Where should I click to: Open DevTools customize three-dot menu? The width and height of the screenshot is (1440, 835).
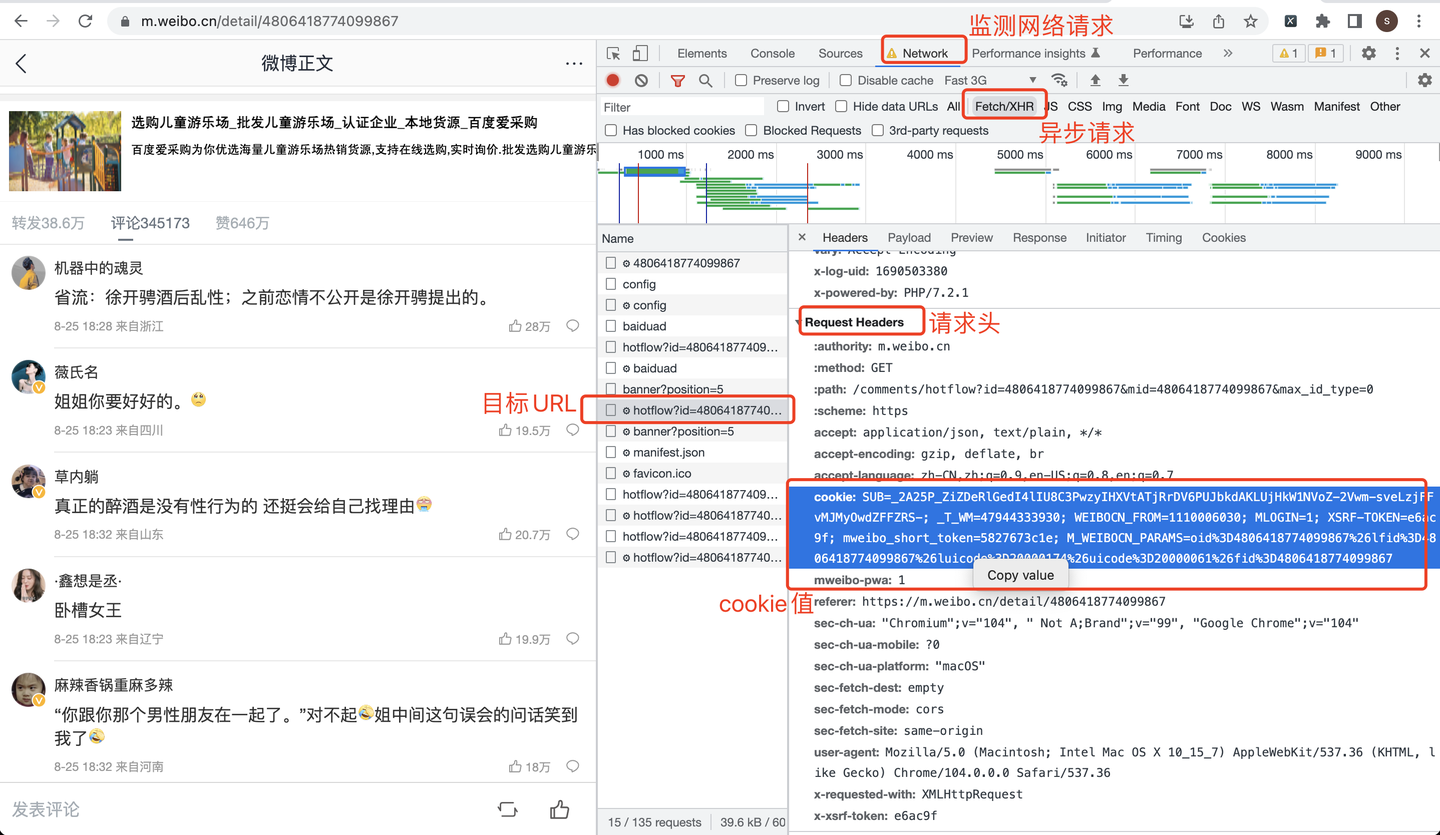pos(1397,53)
